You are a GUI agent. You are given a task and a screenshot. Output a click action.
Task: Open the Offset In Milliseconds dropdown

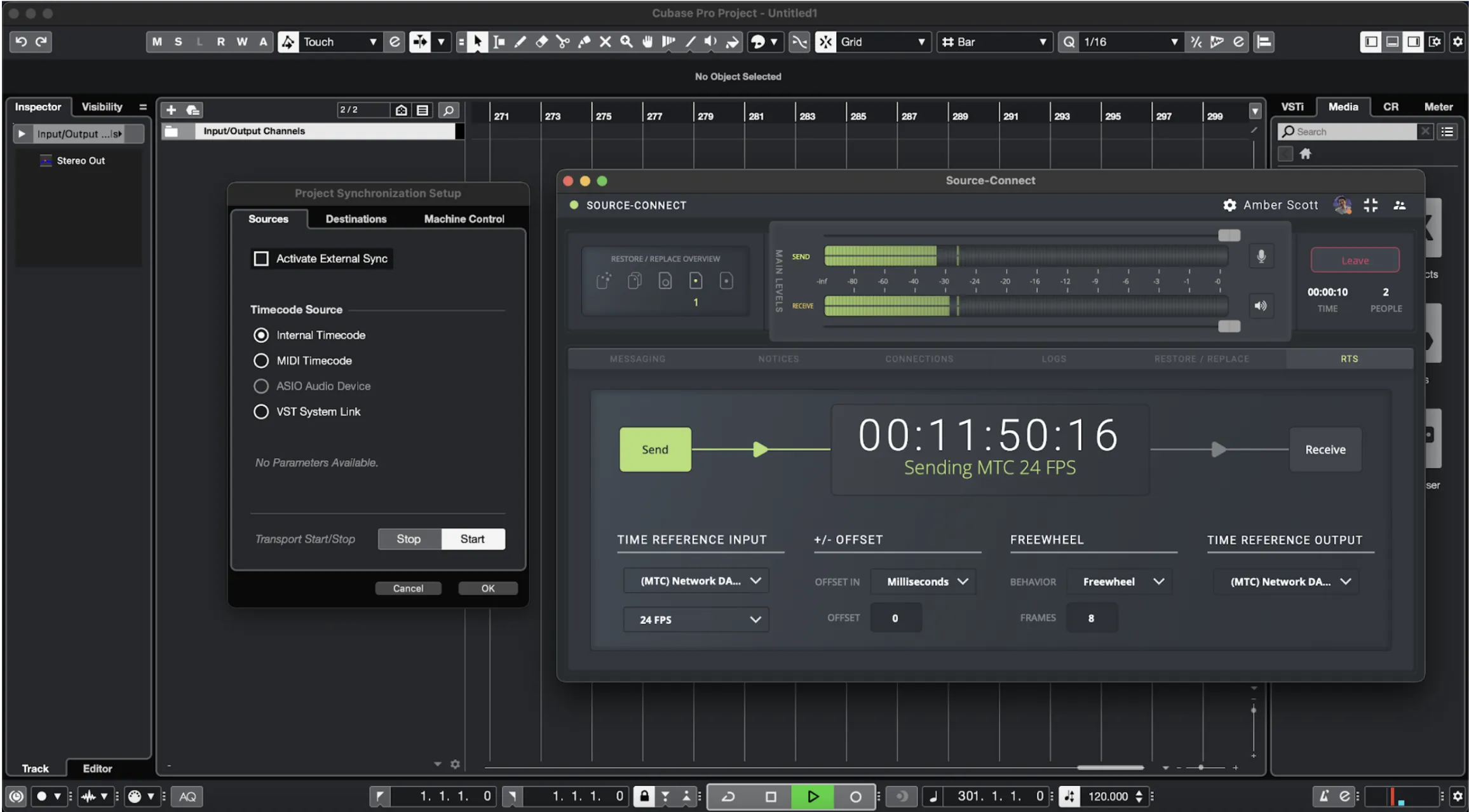coord(923,581)
